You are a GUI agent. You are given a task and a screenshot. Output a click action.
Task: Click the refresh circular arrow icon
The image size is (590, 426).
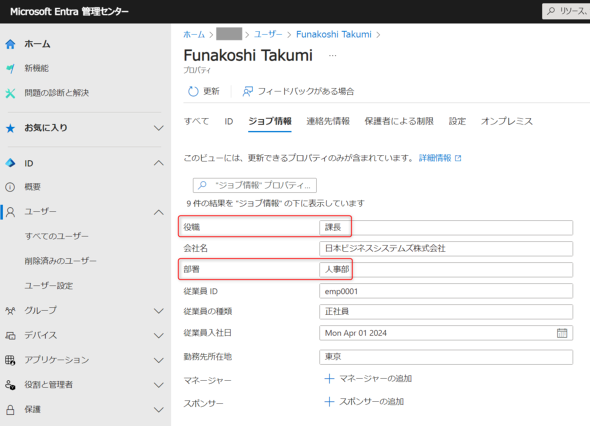(193, 91)
